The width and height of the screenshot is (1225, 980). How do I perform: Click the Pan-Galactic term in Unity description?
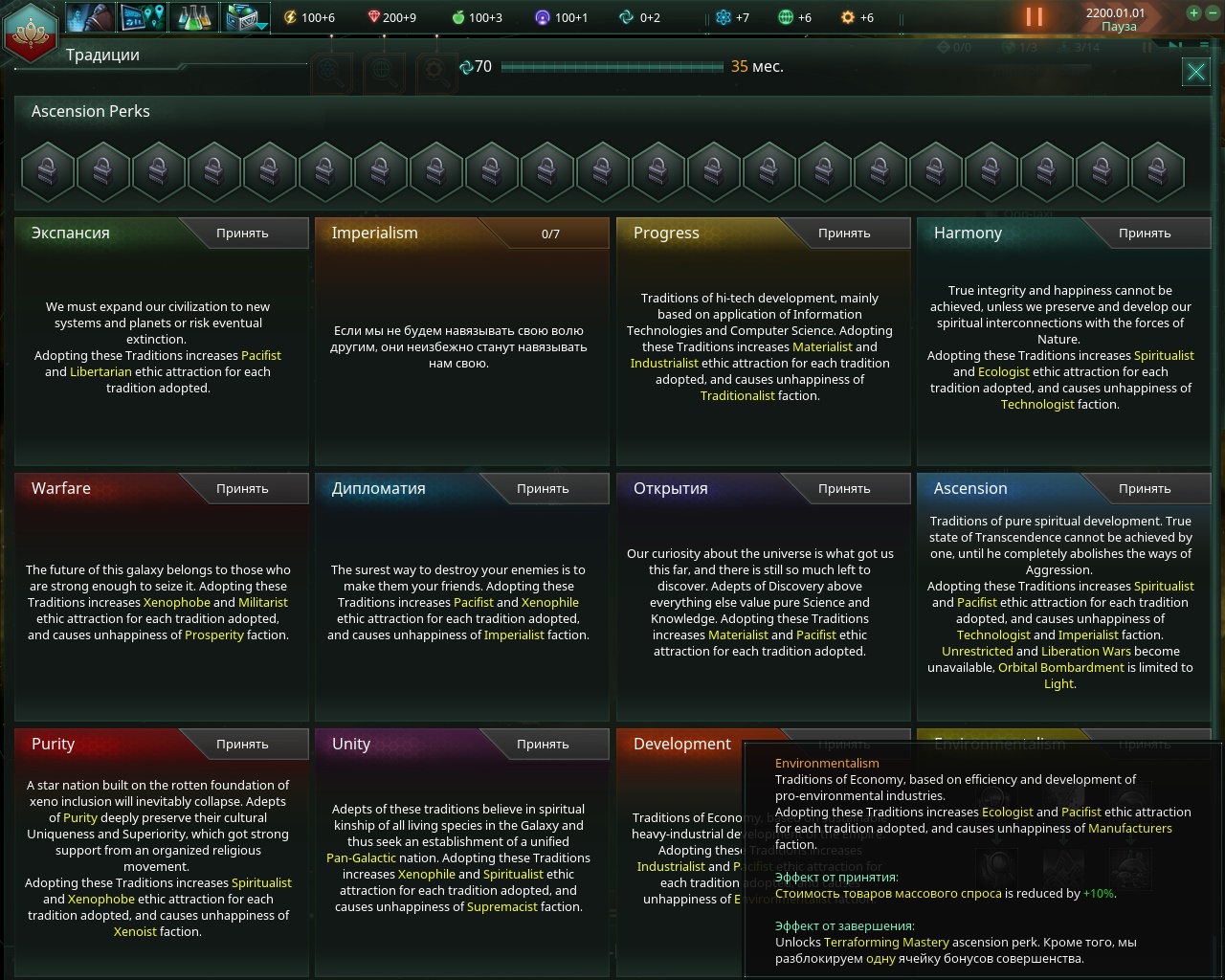tap(361, 857)
